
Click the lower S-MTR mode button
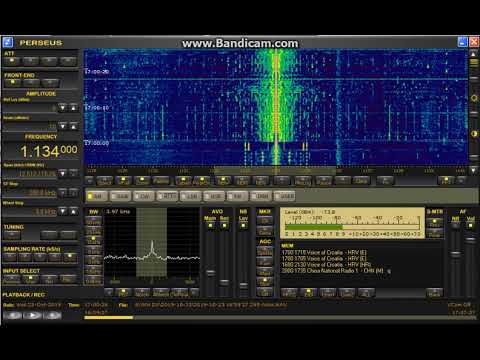[435, 233]
